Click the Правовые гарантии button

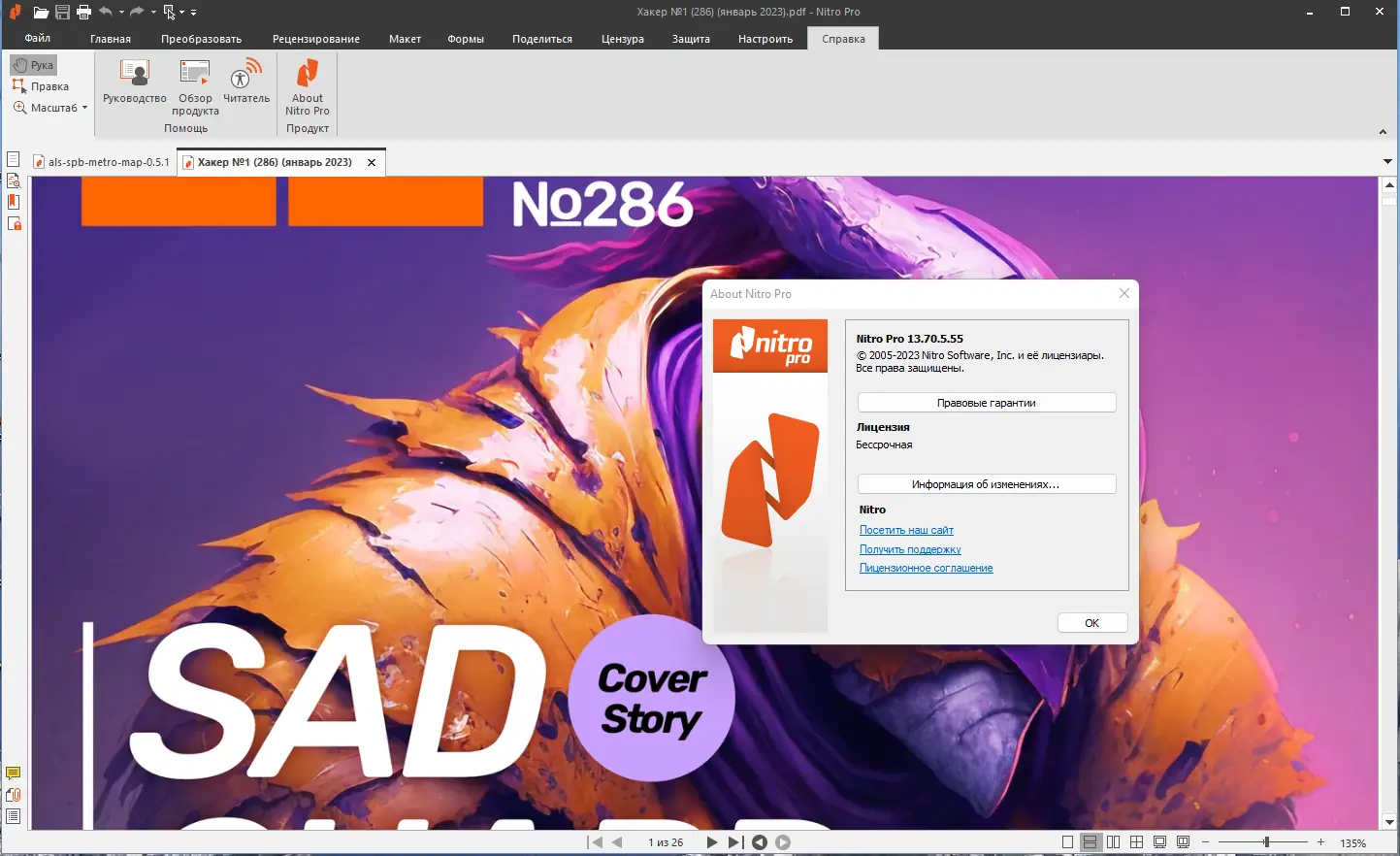tap(987, 403)
